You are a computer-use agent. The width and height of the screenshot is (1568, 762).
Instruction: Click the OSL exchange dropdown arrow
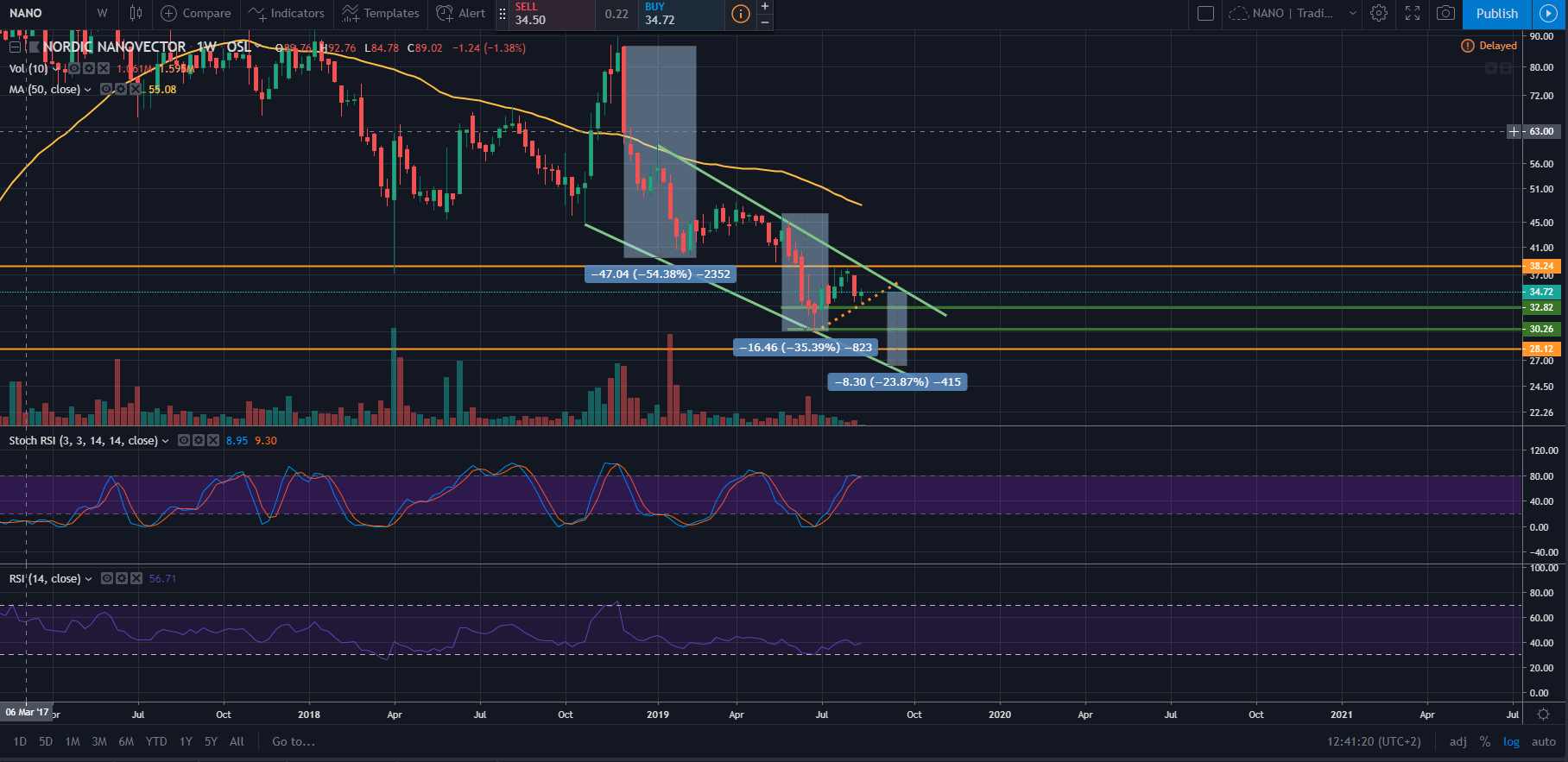[256, 47]
